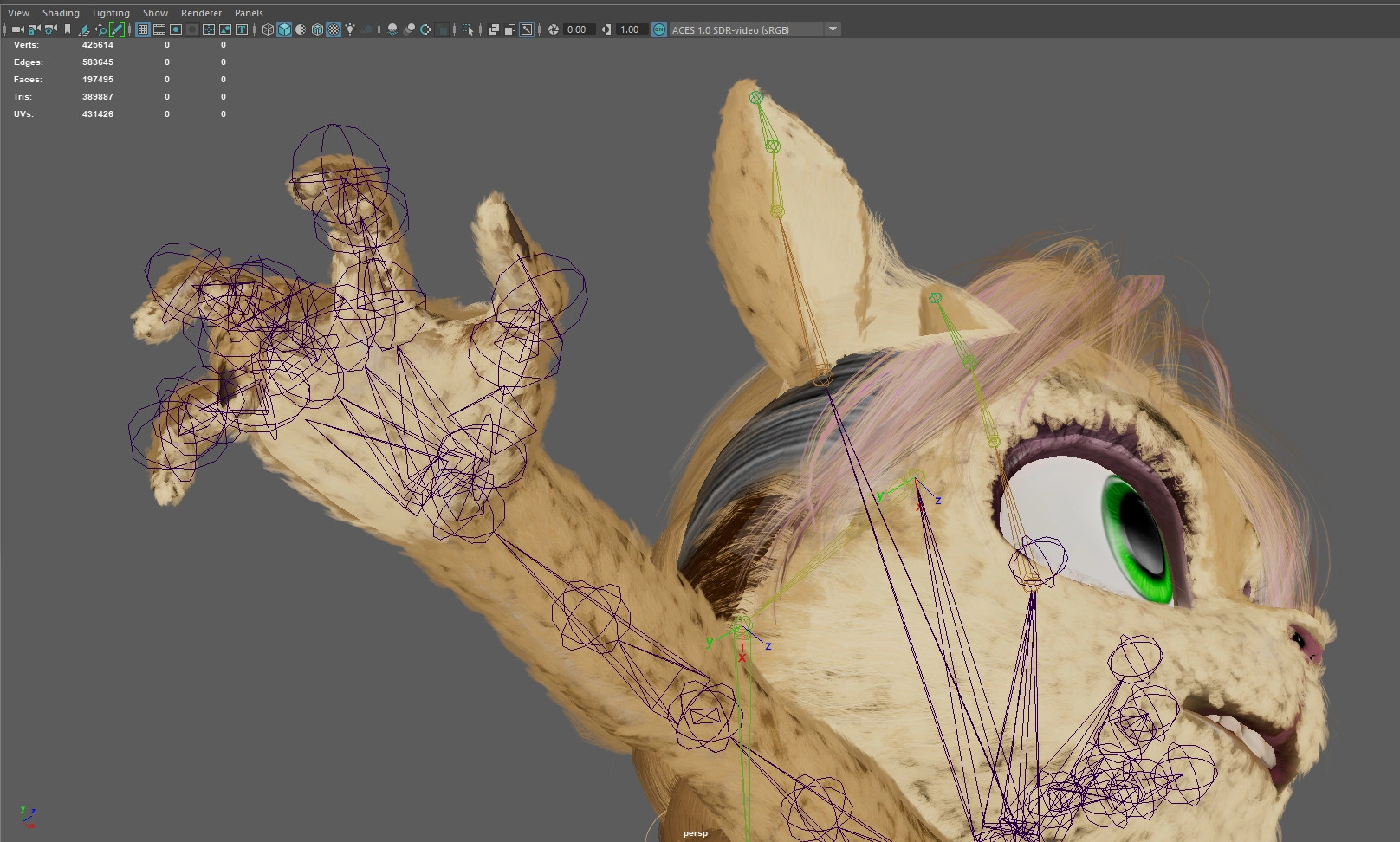This screenshot has height=842, width=1400.
Task: Open the Panels menu
Action: pyautogui.click(x=249, y=13)
